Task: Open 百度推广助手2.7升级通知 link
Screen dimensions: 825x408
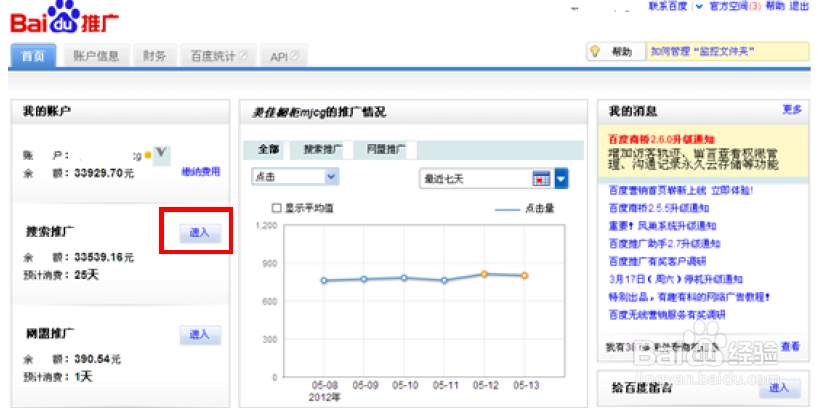Action: [665, 244]
